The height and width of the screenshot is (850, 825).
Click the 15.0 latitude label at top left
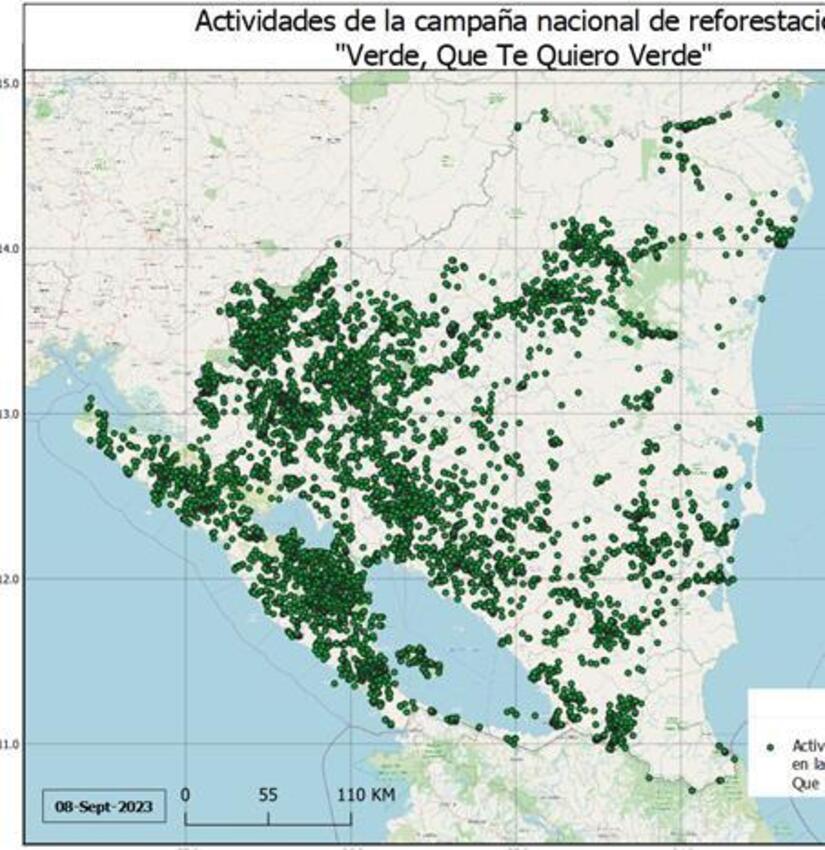tap(11, 82)
